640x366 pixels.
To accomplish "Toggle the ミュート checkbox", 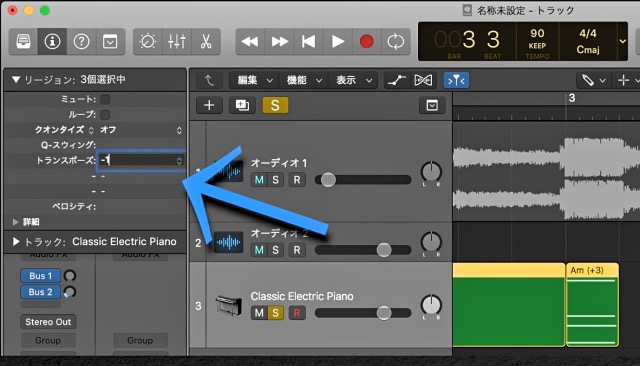I will point(105,99).
